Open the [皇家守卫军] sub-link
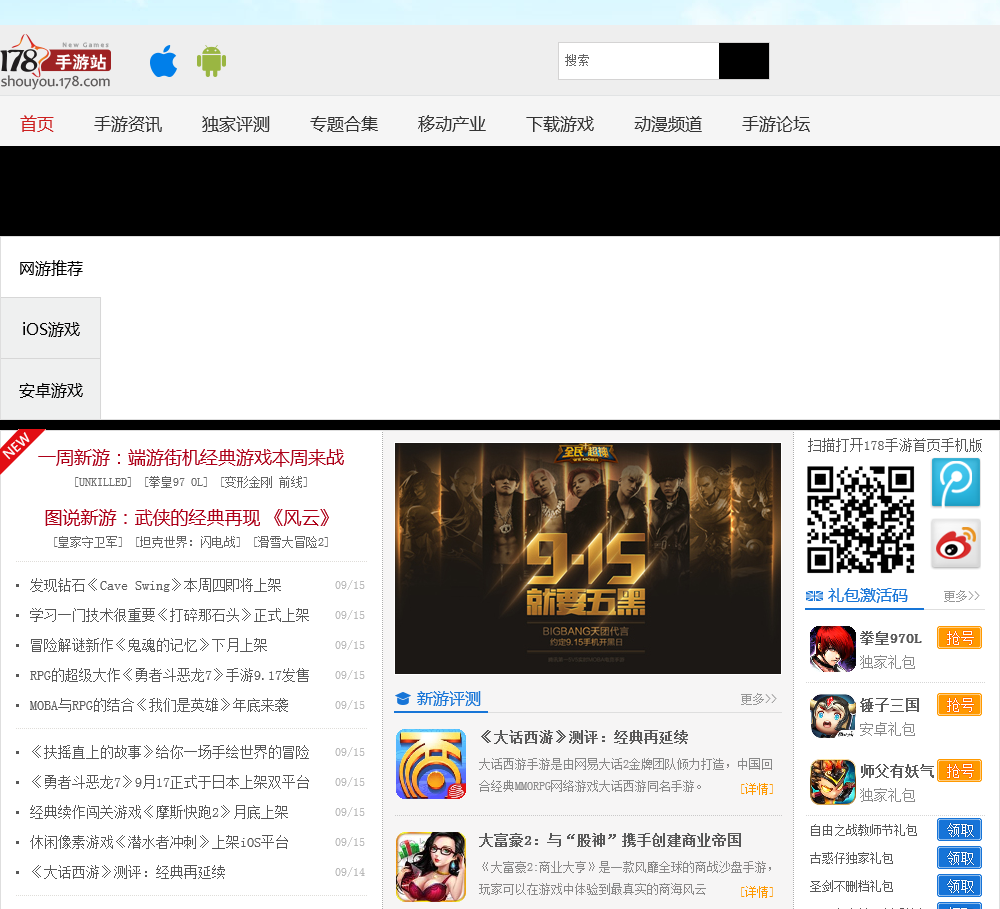This screenshot has height=909, width=1000. pyautogui.click(x=88, y=542)
